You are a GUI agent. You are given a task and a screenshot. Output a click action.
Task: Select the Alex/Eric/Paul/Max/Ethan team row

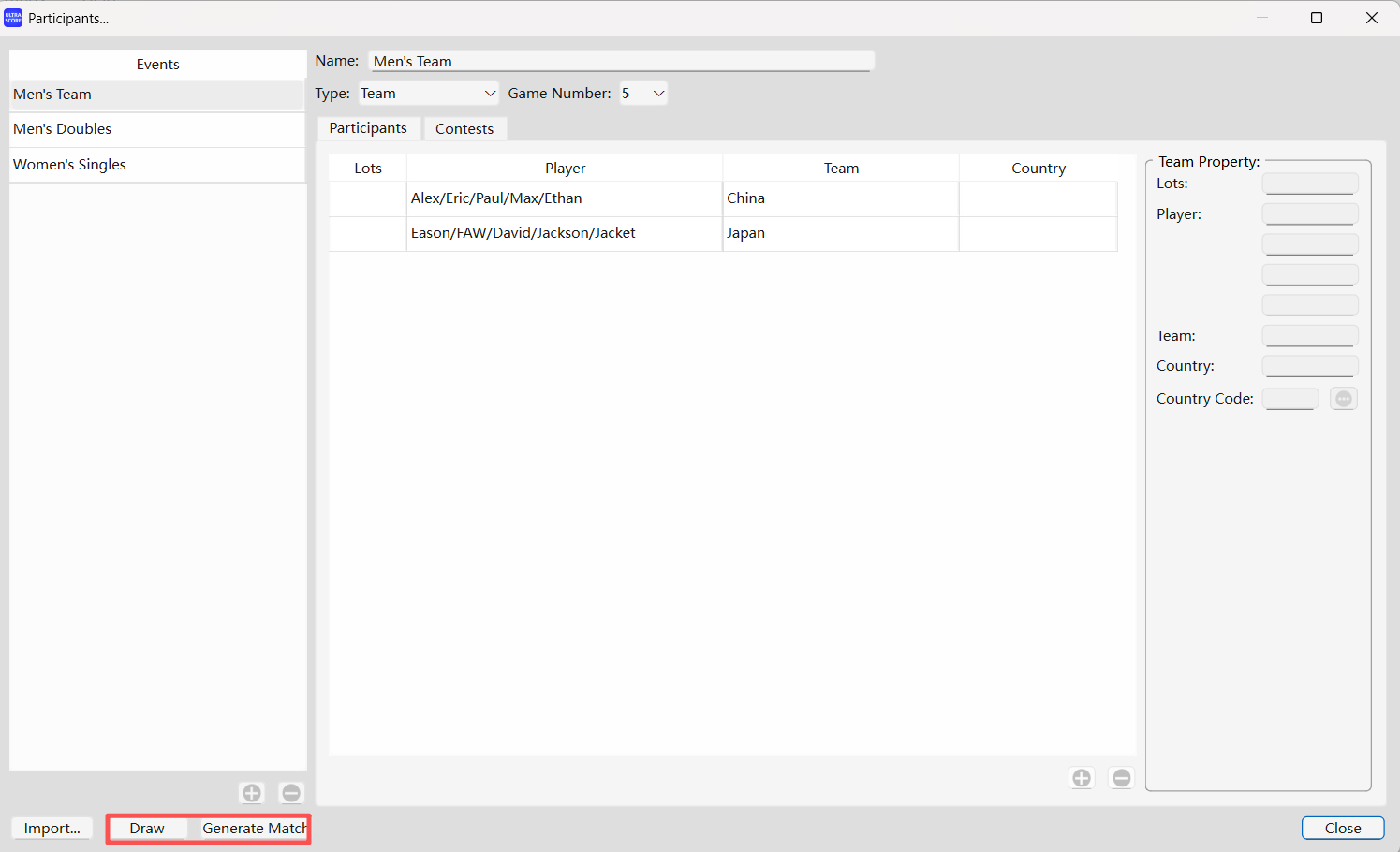pyautogui.click(x=565, y=198)
